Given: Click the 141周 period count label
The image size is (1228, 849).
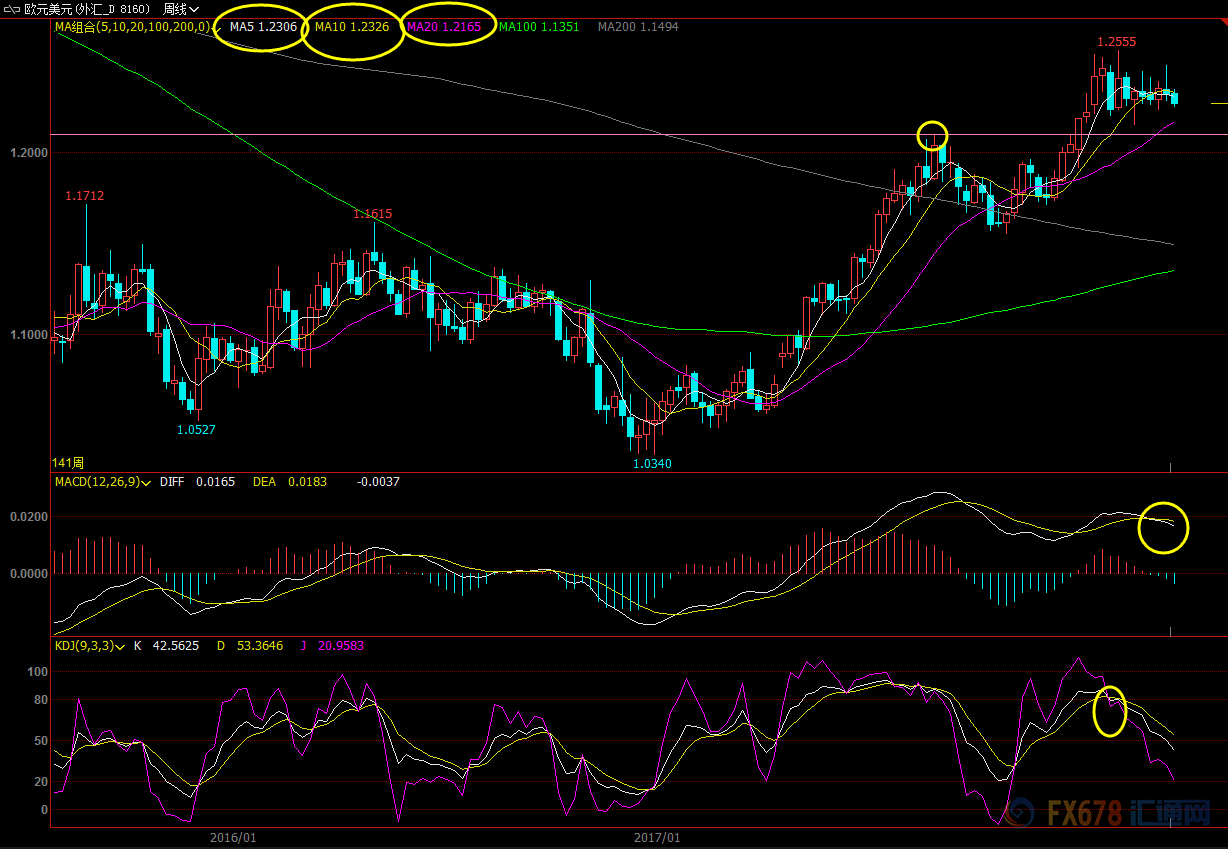Looking at the screenshot, I should 68,463.
